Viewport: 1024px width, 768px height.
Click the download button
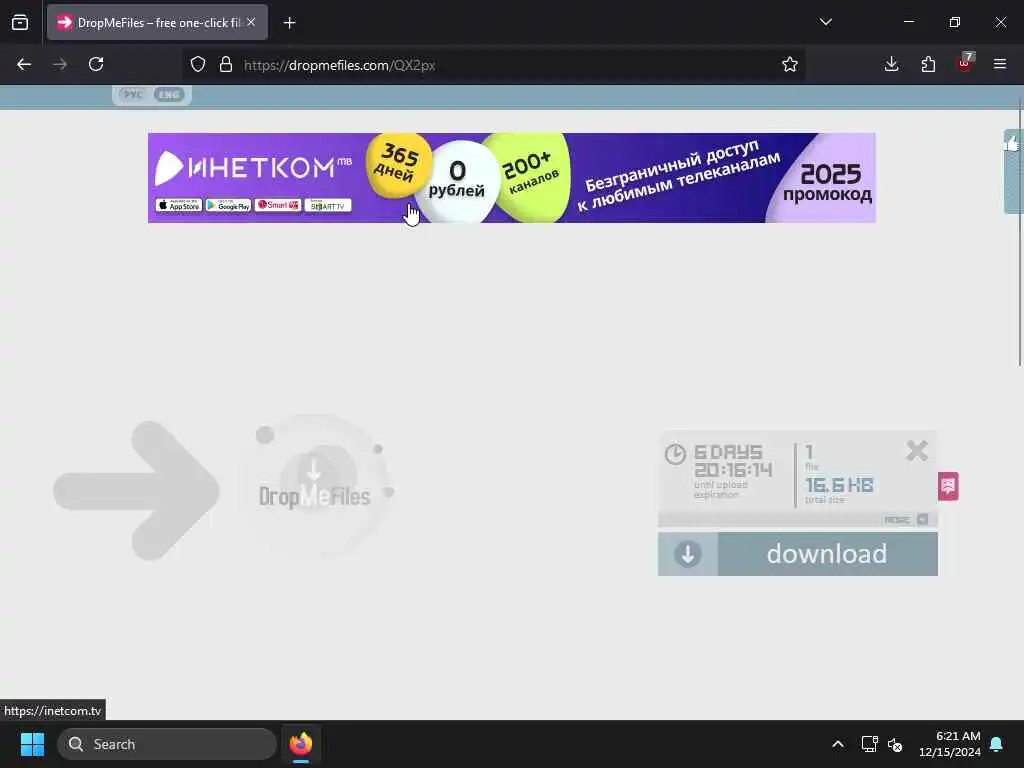pyautogui.click(x=797, y=554)
